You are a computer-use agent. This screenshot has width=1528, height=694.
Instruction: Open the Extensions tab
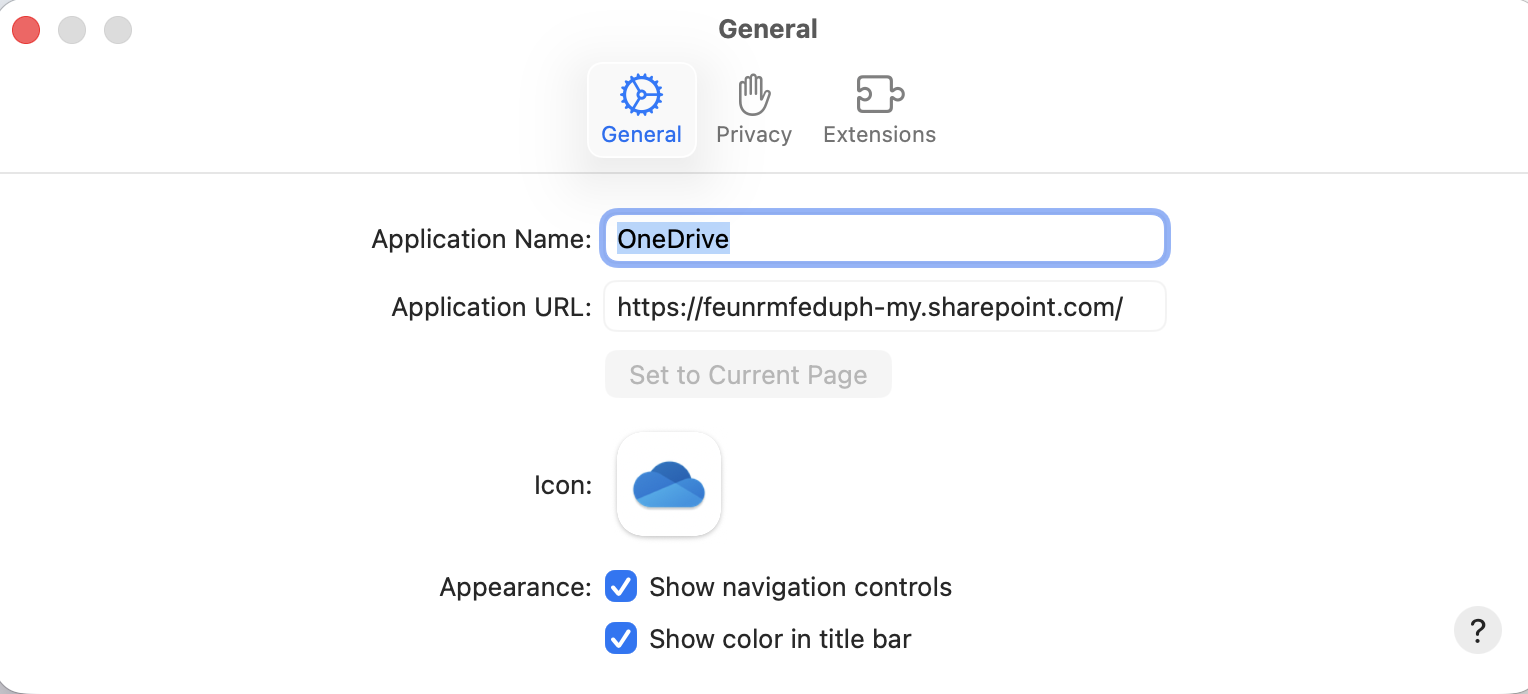point(879,134)
